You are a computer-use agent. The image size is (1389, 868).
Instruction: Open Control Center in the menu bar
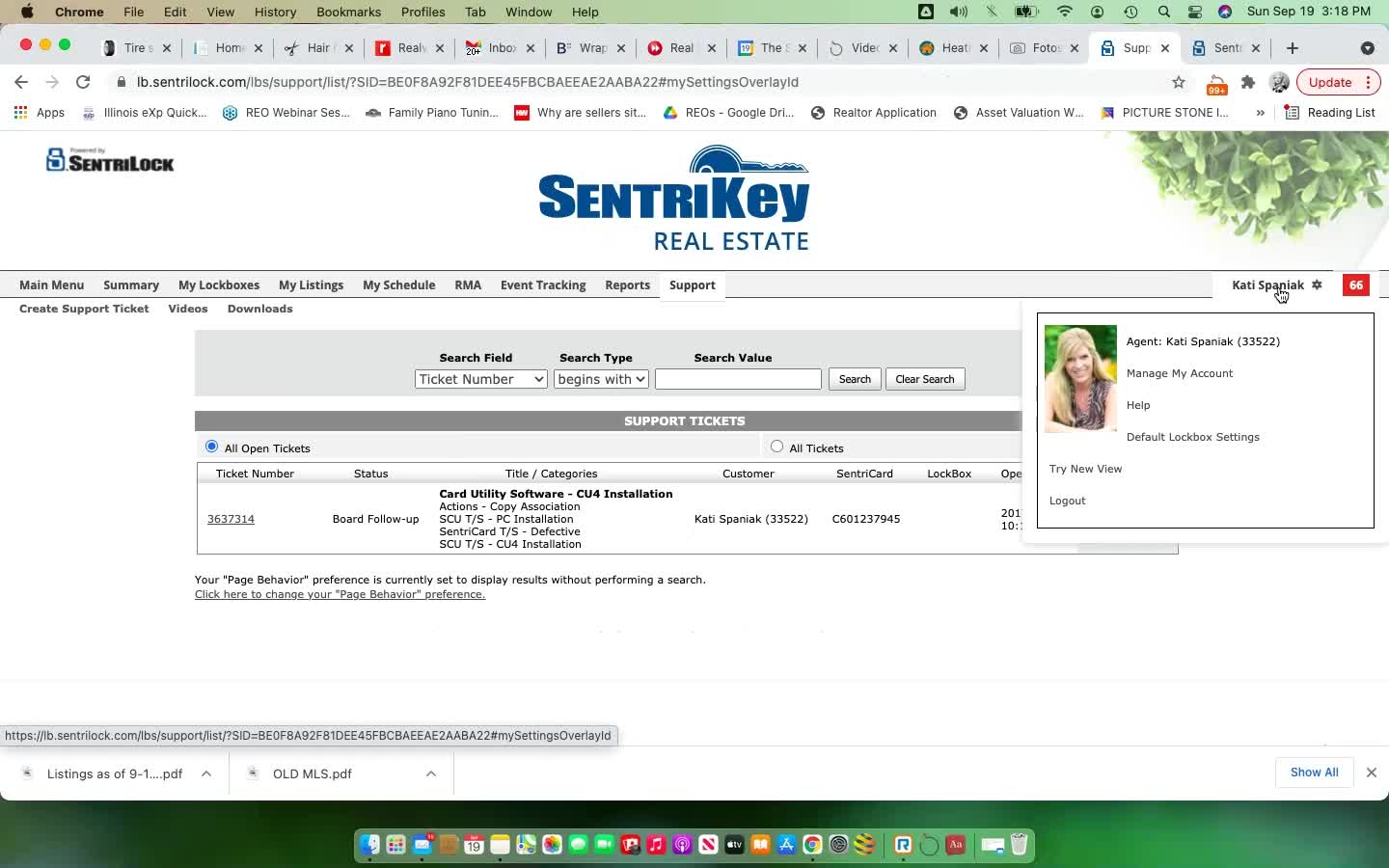click(x=1195, y=12)
